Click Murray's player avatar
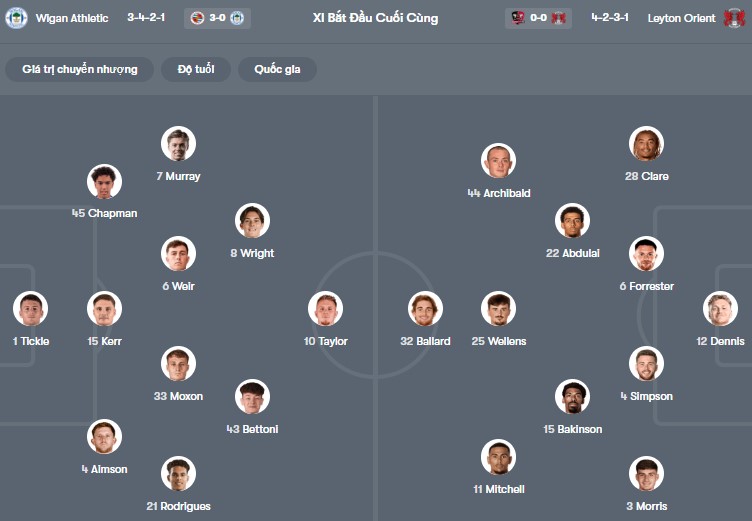Viewport: 752px width, 521px height. [178, 144]
